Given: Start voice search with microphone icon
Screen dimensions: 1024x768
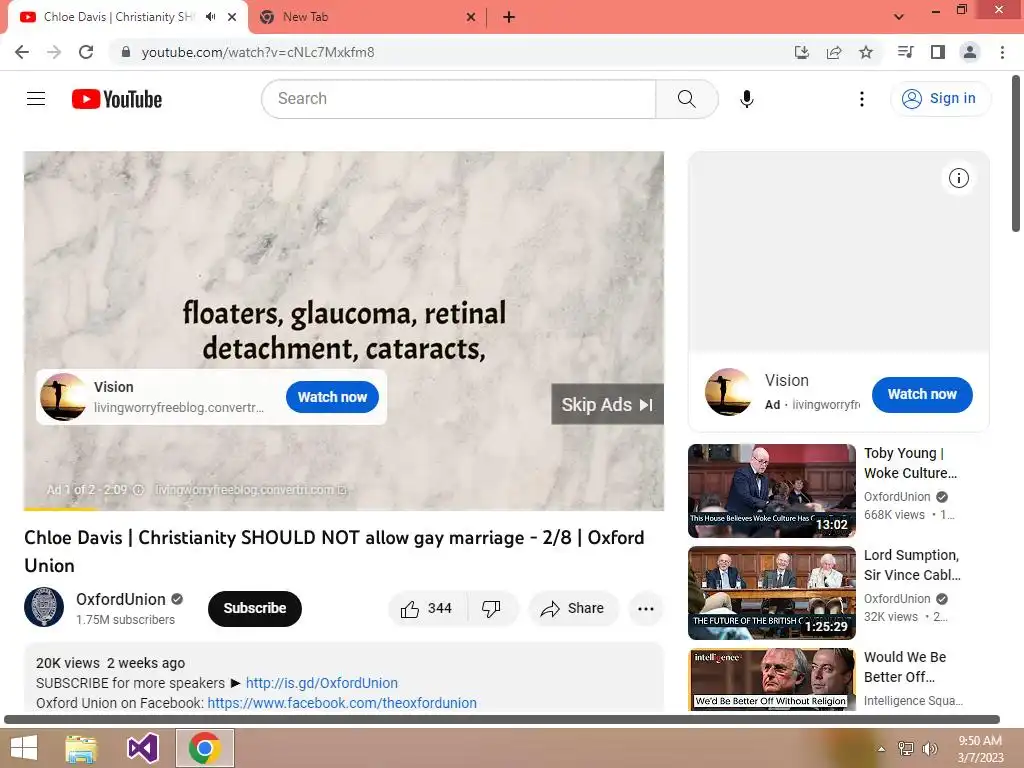Looking at the screenshot, I should [746, 99].
